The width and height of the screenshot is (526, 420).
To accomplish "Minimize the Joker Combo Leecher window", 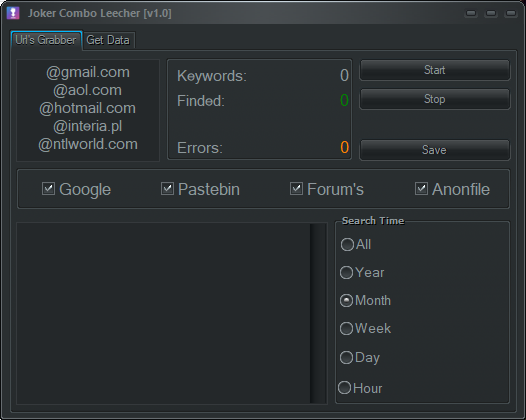I will tap(471, 13).
